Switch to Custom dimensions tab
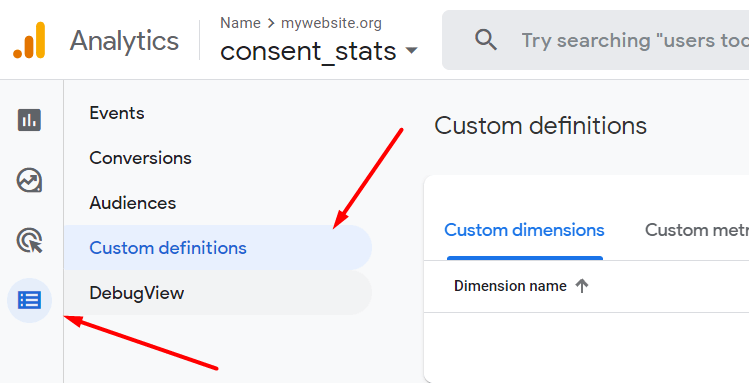749x383 pixels. pos(524,231)
